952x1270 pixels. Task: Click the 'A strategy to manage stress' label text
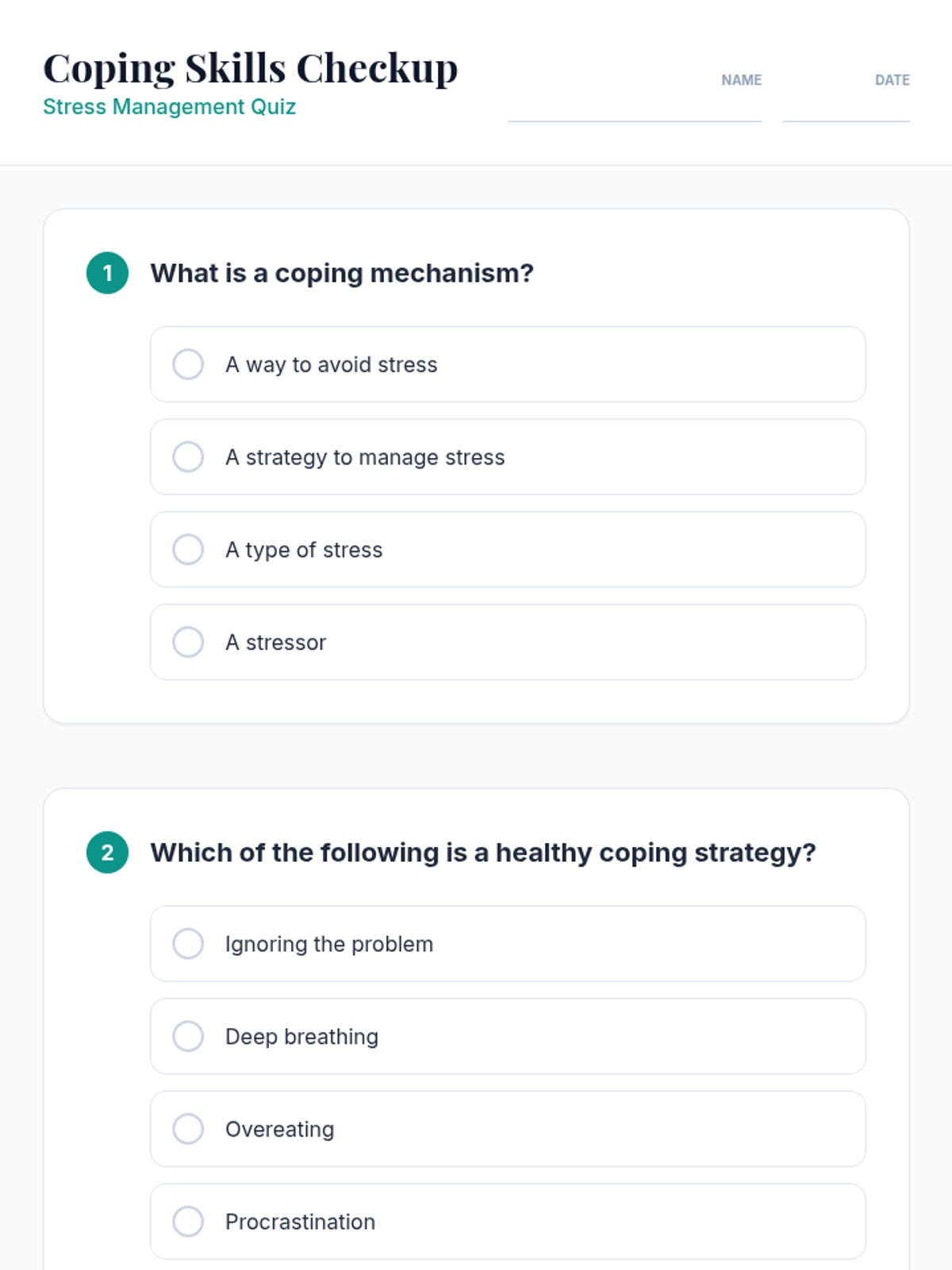[365, 457]
